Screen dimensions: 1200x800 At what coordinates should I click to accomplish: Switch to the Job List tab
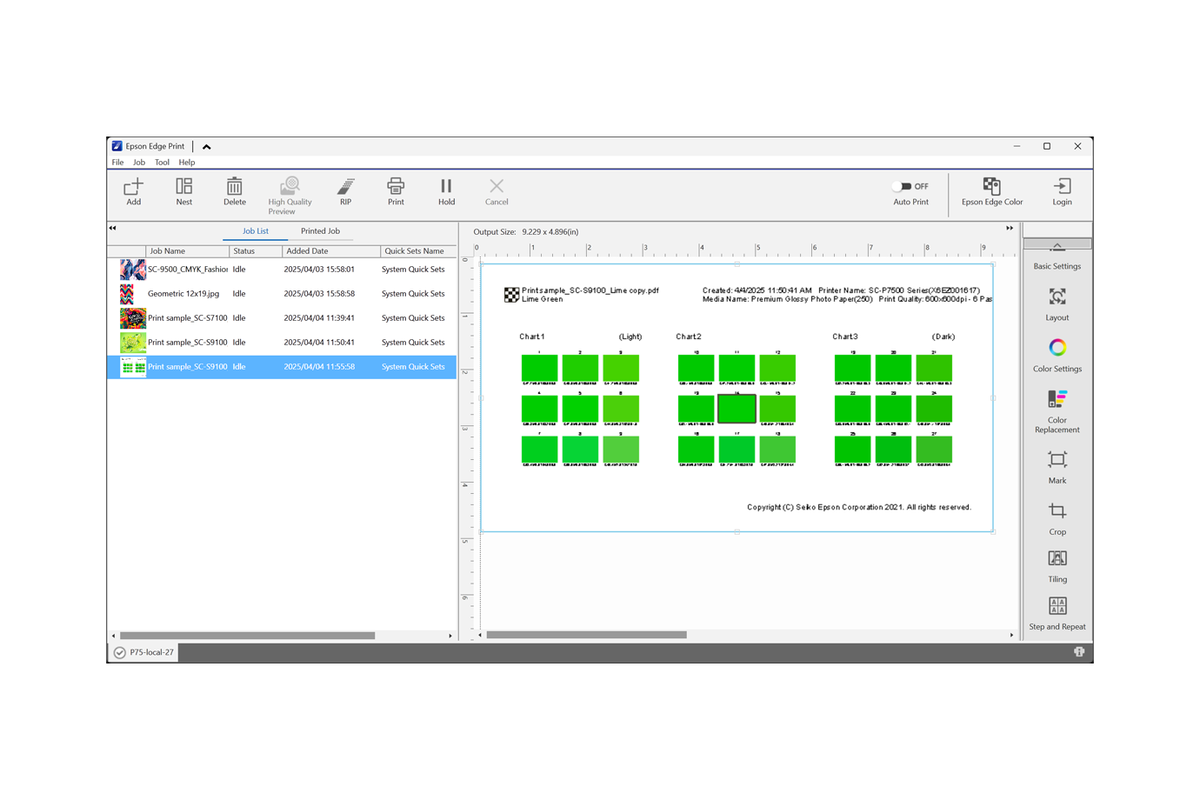255,231
